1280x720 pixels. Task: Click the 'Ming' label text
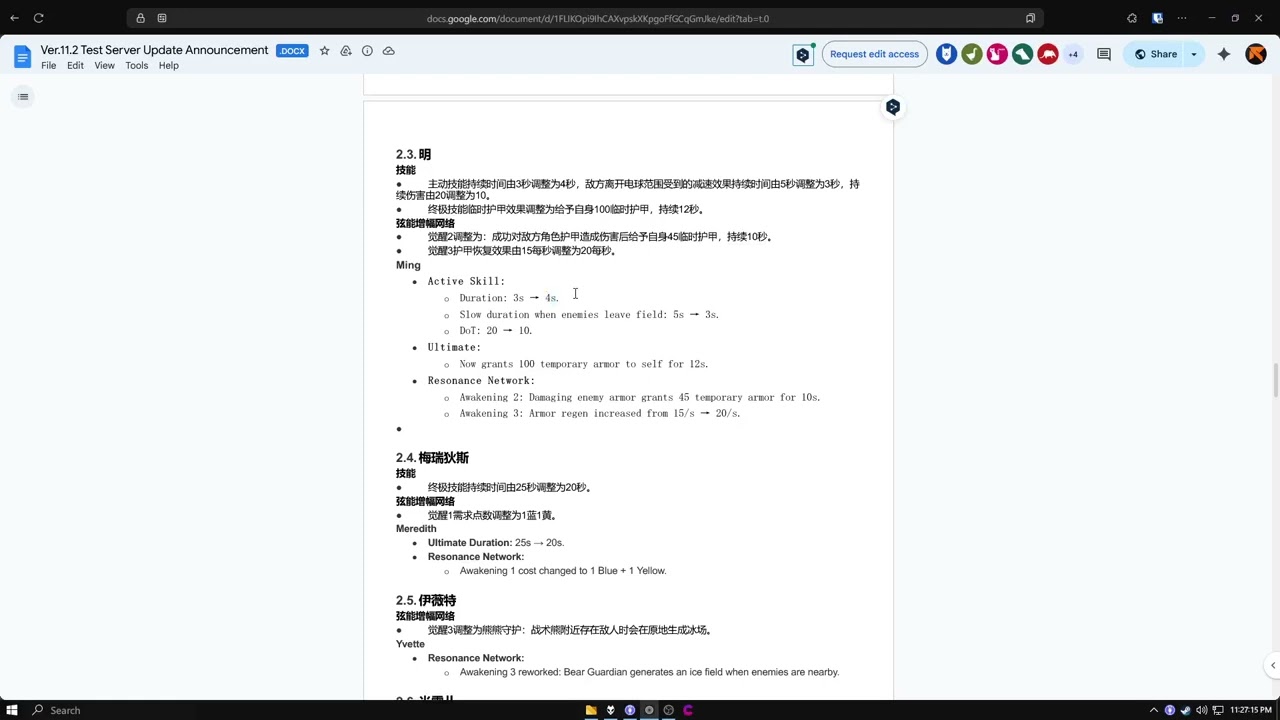pos(408,265)
